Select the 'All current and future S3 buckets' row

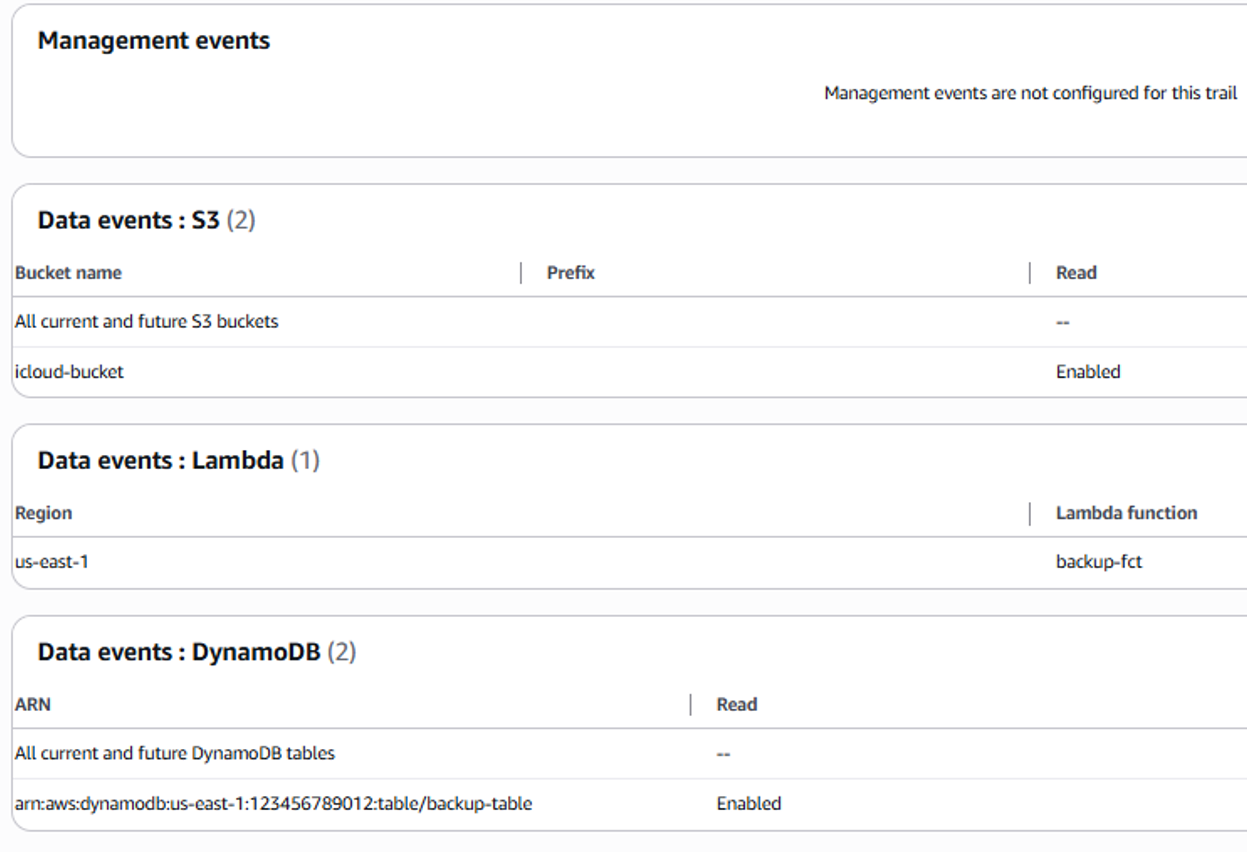(x=146, y=322)
